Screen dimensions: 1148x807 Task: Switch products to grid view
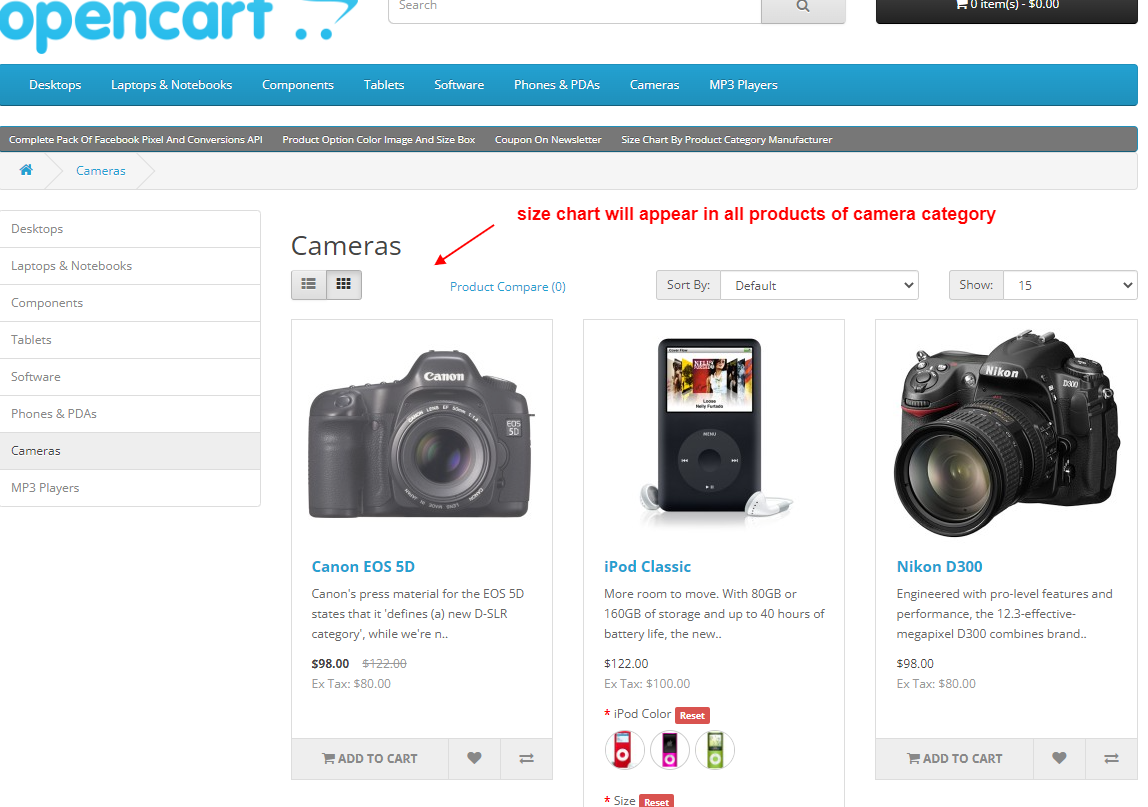click(x=344, y=284)
